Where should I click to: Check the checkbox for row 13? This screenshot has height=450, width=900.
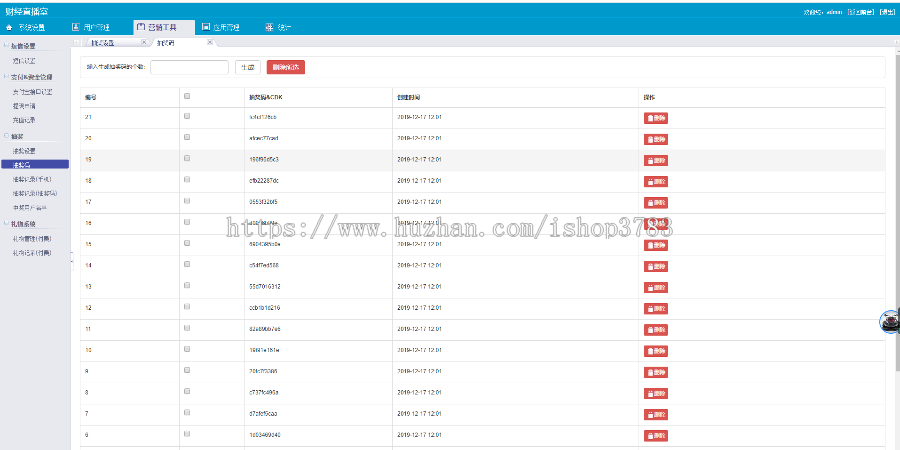pyautogui.click(x=187, y=285)
